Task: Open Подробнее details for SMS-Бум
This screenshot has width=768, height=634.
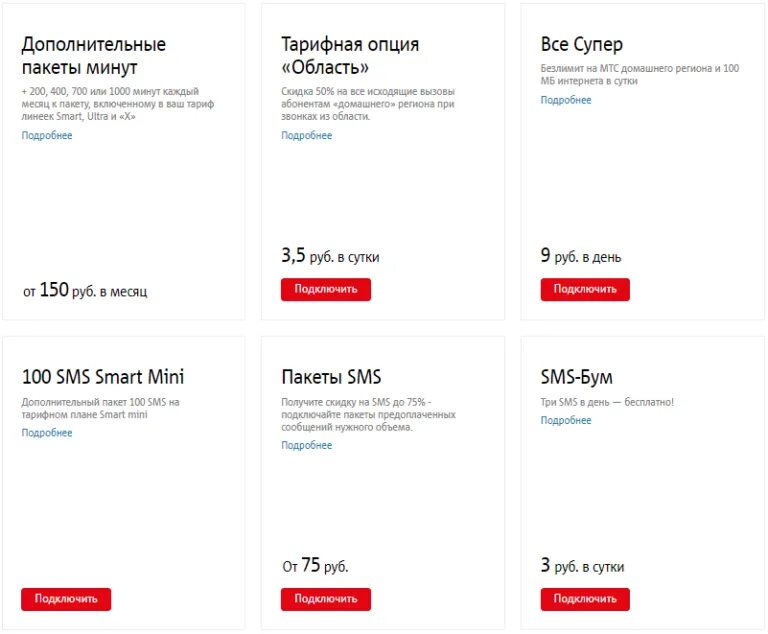Action: pos(566,420)
